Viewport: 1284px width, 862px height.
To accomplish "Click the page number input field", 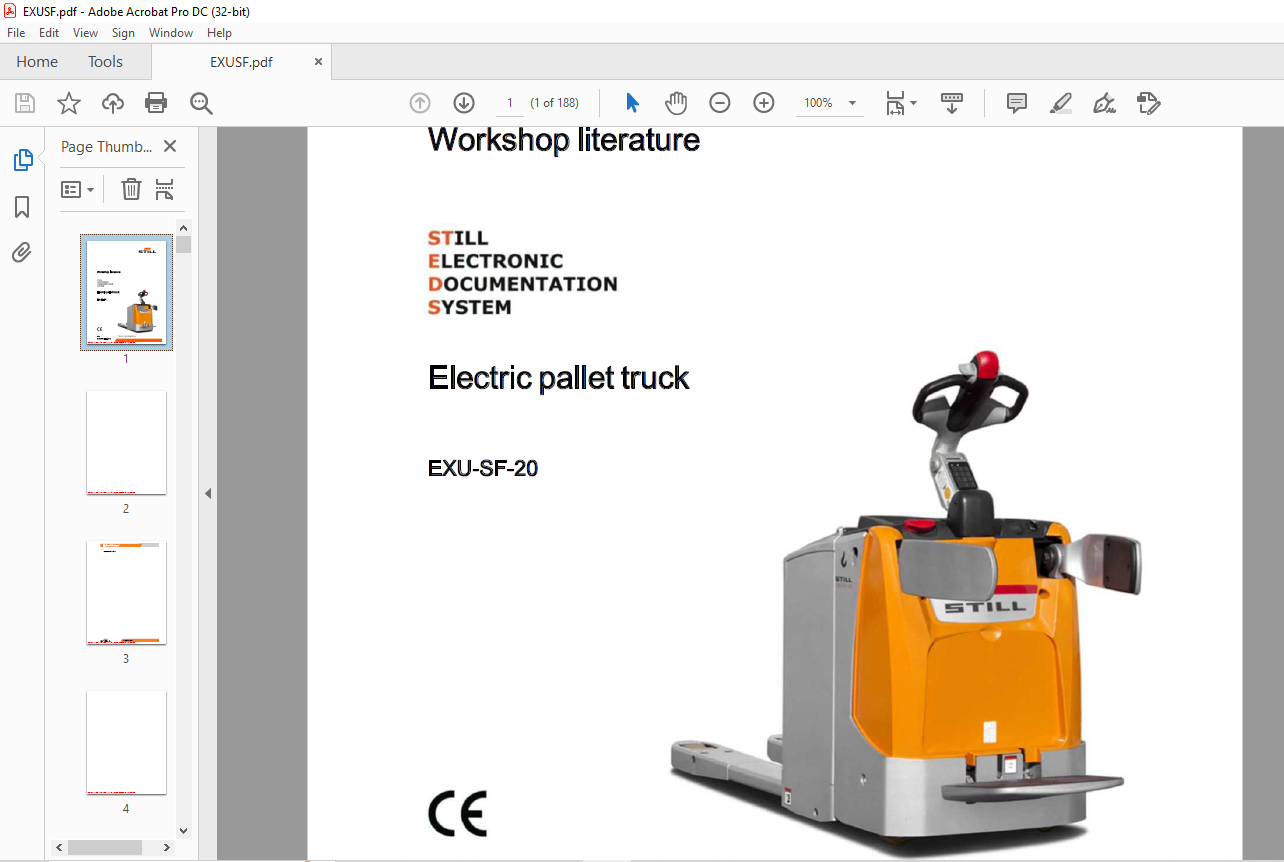I will [x=510, y=103].
